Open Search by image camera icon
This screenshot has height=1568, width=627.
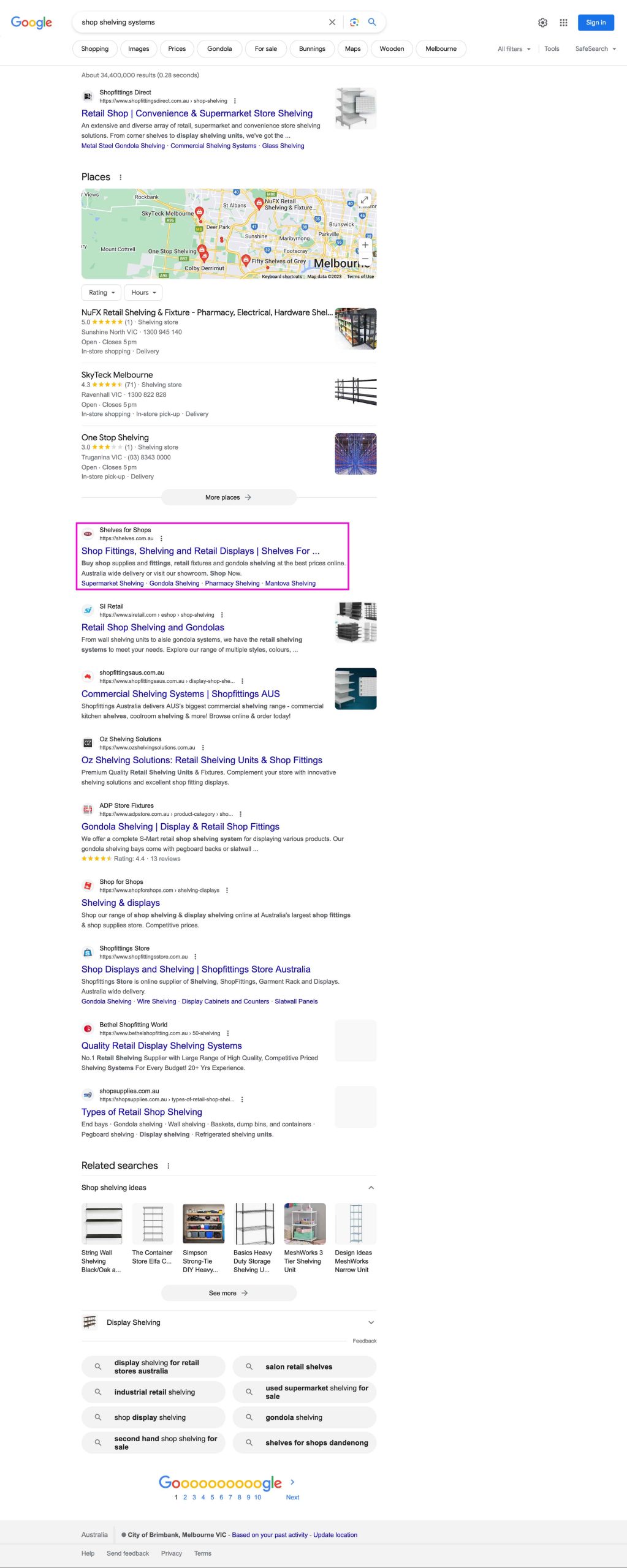click(x=354, y=22)
